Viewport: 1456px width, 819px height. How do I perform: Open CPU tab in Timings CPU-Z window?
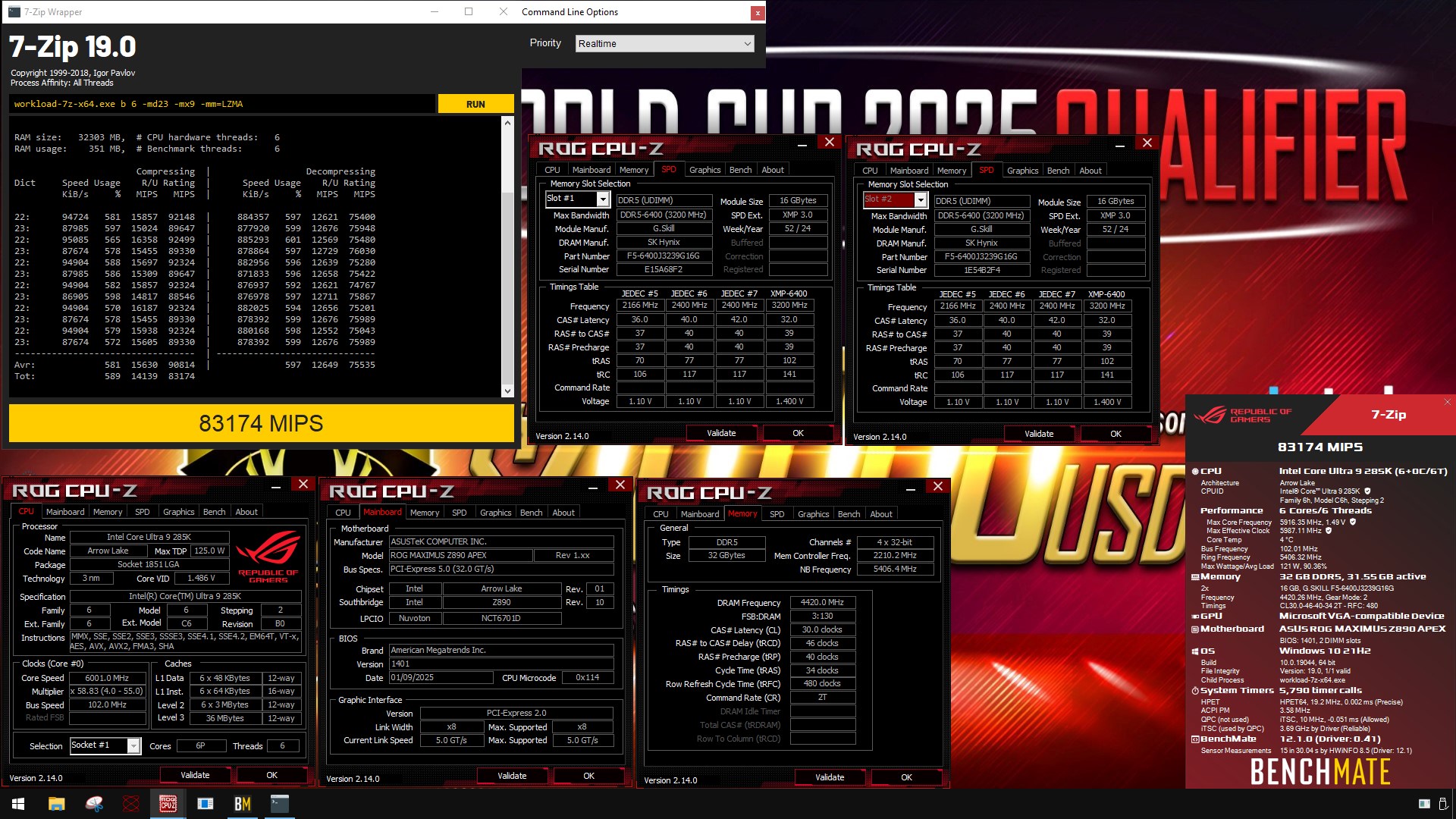click(661, 514)
